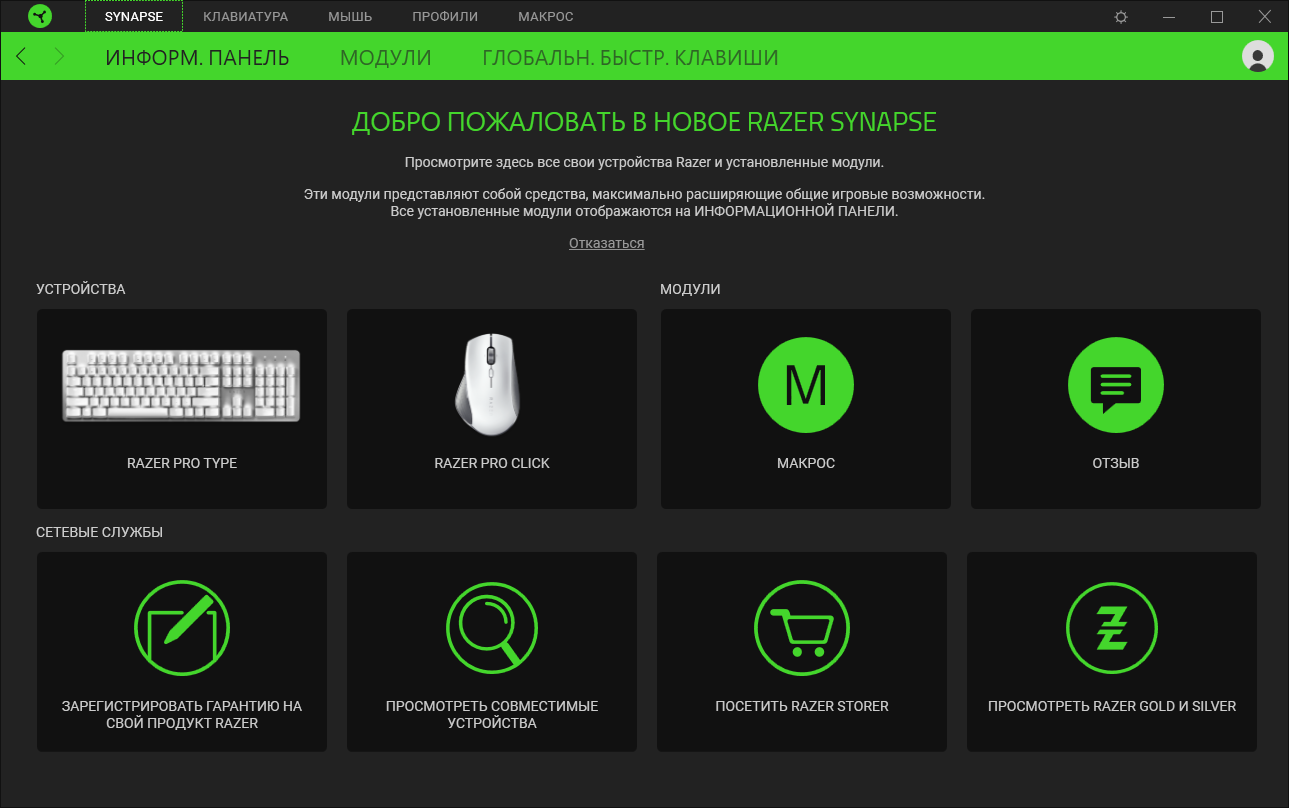1289x808 pixels.
Task: Switch to the МЫШЬ tab
Action: [x=350, y=17]
